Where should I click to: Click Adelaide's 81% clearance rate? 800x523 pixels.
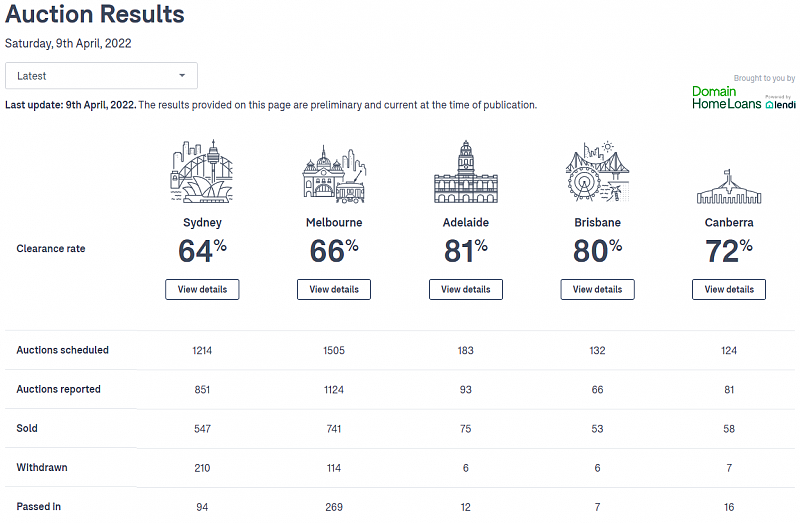click(465, 251)
